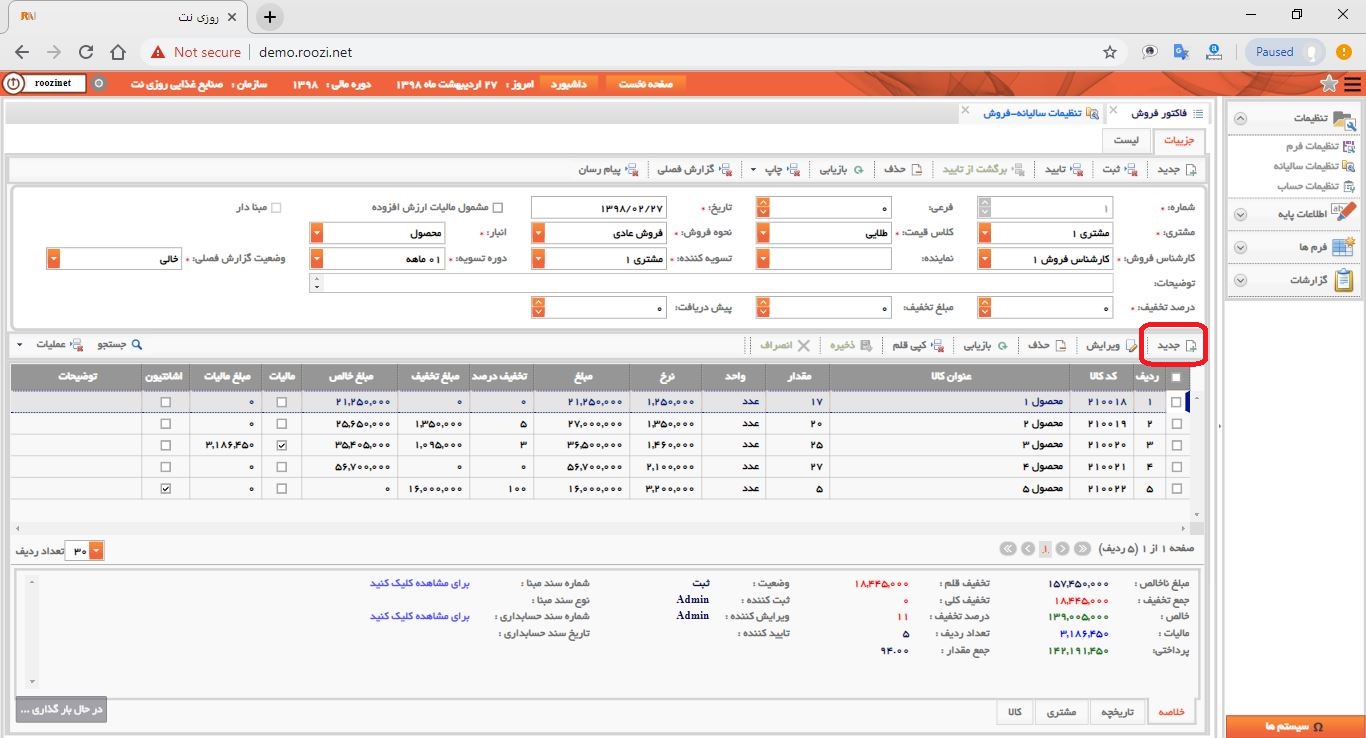Click تایید (confirm) in the top toolbar
This screenshot has height=738, width=1366.
[x=1063, y=169]
